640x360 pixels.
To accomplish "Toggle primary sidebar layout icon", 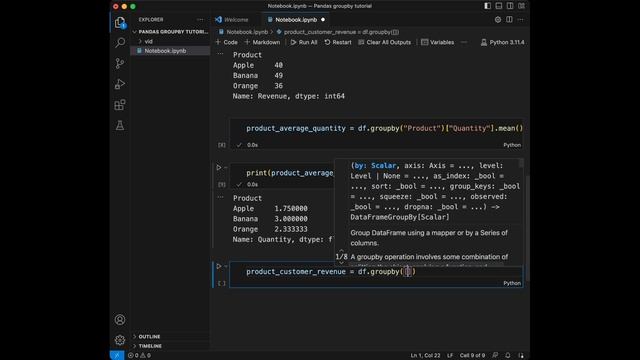I will pos(487,6).
